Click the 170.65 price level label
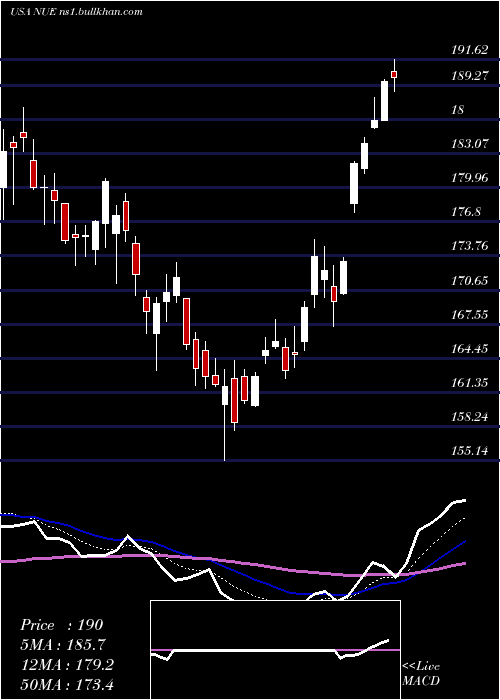Viewport: 500px width, 700px height. 469,281
